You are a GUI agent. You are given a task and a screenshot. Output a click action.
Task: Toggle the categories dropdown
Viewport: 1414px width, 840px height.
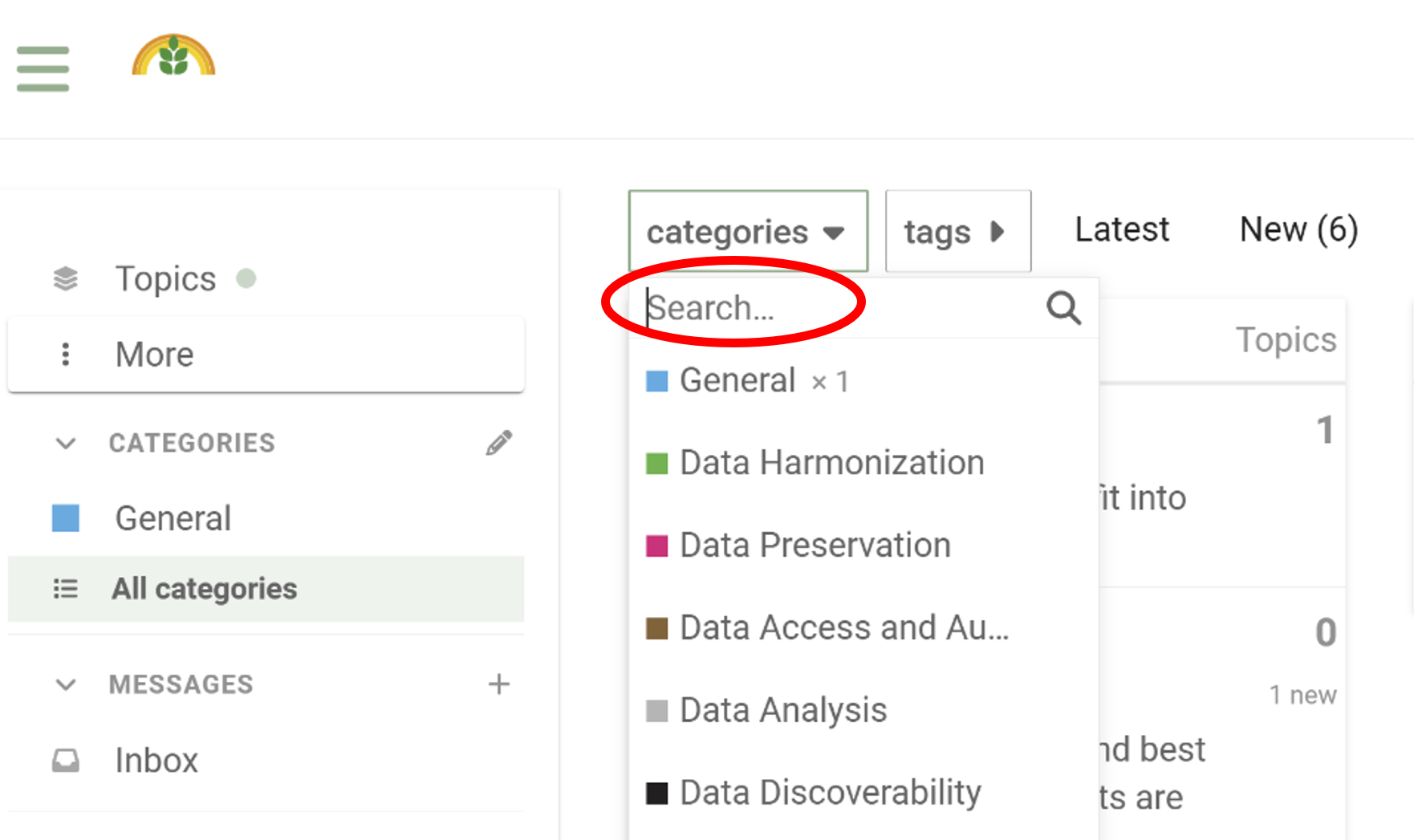coord(748,231)
